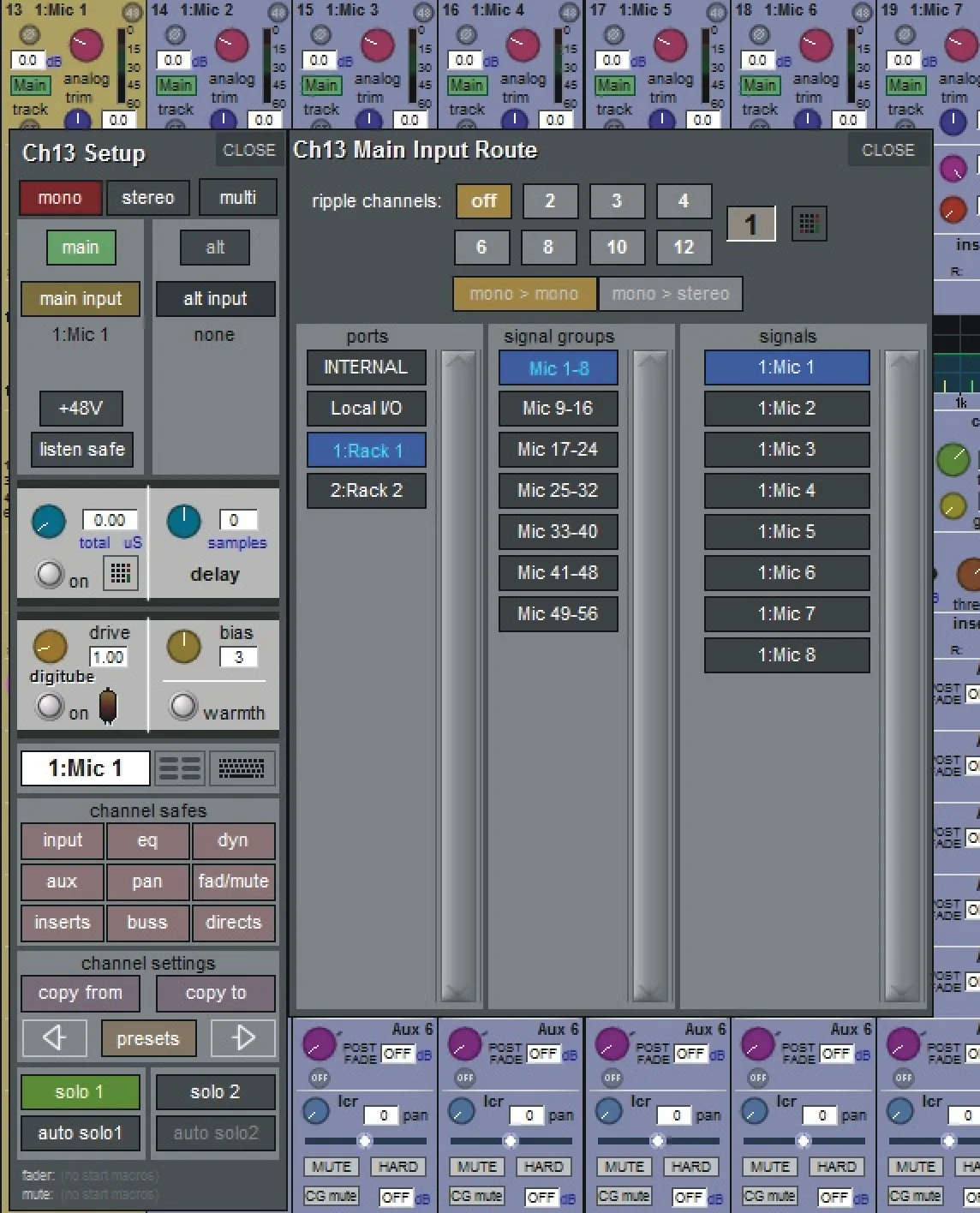Click the 1:Mic 1 channel name field
The width and height of the screenshot is (980, 1213).
(x=85, y=768)
